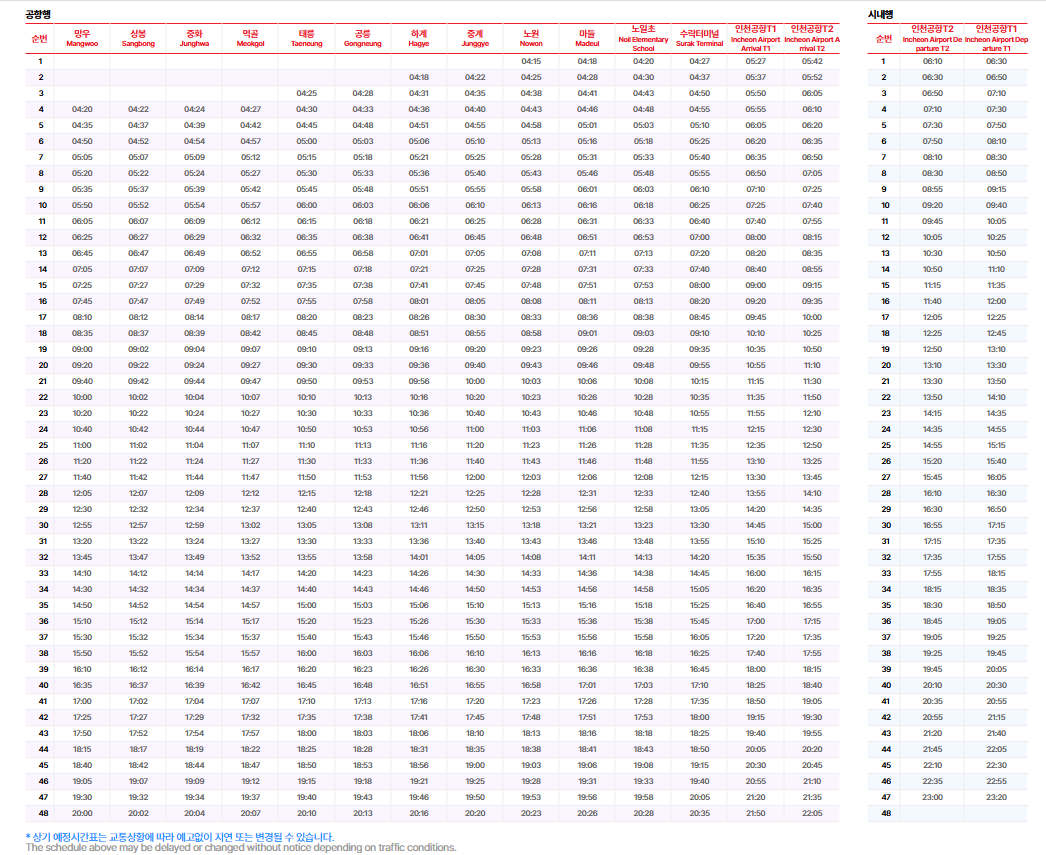Select the 중계 Junggye column header
Viewport: 1046px width, 855px height.
[475, 38]
